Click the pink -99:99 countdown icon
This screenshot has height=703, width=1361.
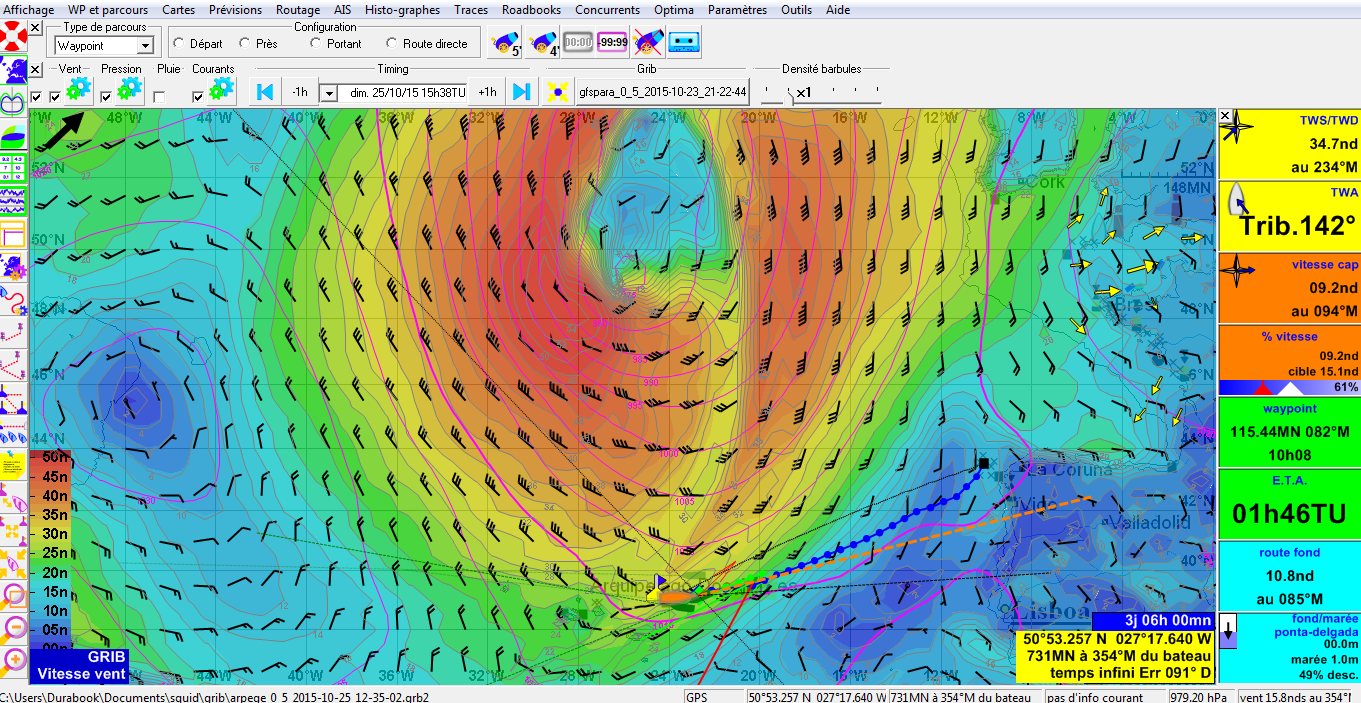(x=613, y=42)
